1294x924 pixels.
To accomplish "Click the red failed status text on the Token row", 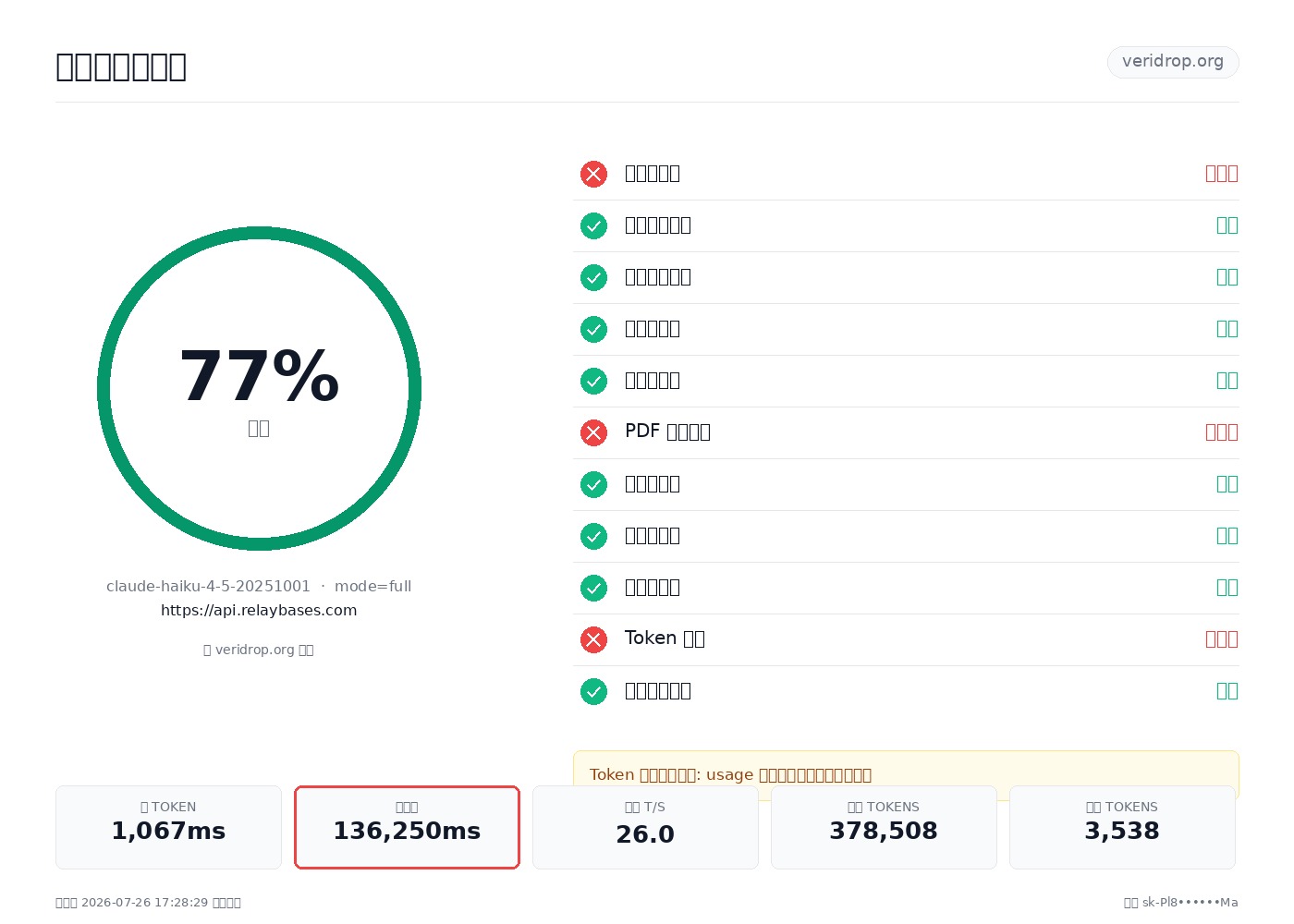I will tap(1221, 639).
